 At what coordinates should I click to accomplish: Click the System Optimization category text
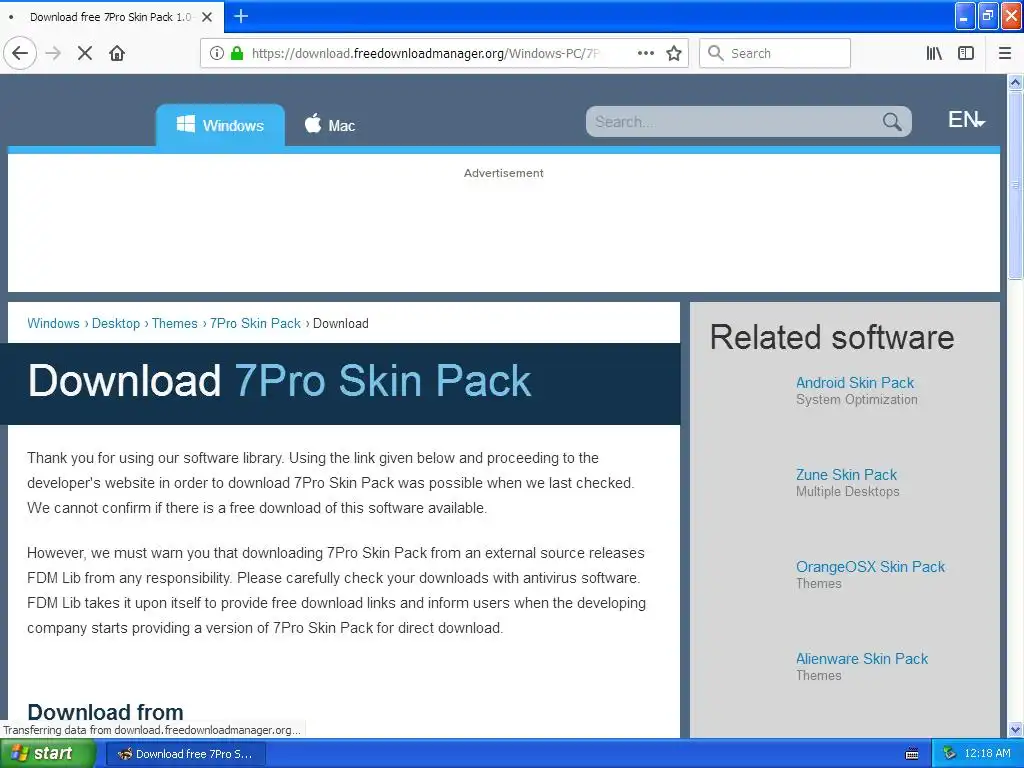tap(857, 400)
